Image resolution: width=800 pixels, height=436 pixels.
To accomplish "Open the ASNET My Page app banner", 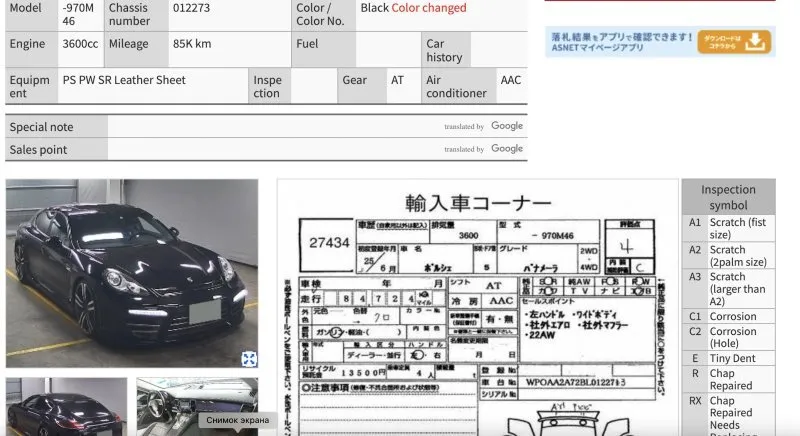I will 622,41.
